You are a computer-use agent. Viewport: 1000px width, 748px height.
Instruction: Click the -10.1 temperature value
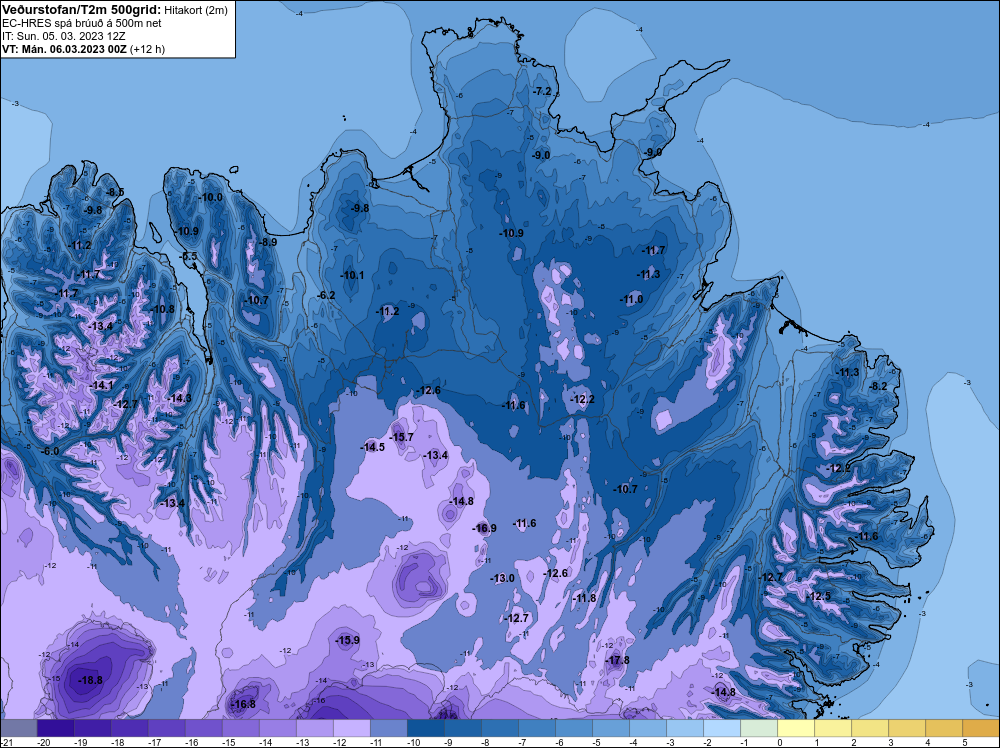352,275
